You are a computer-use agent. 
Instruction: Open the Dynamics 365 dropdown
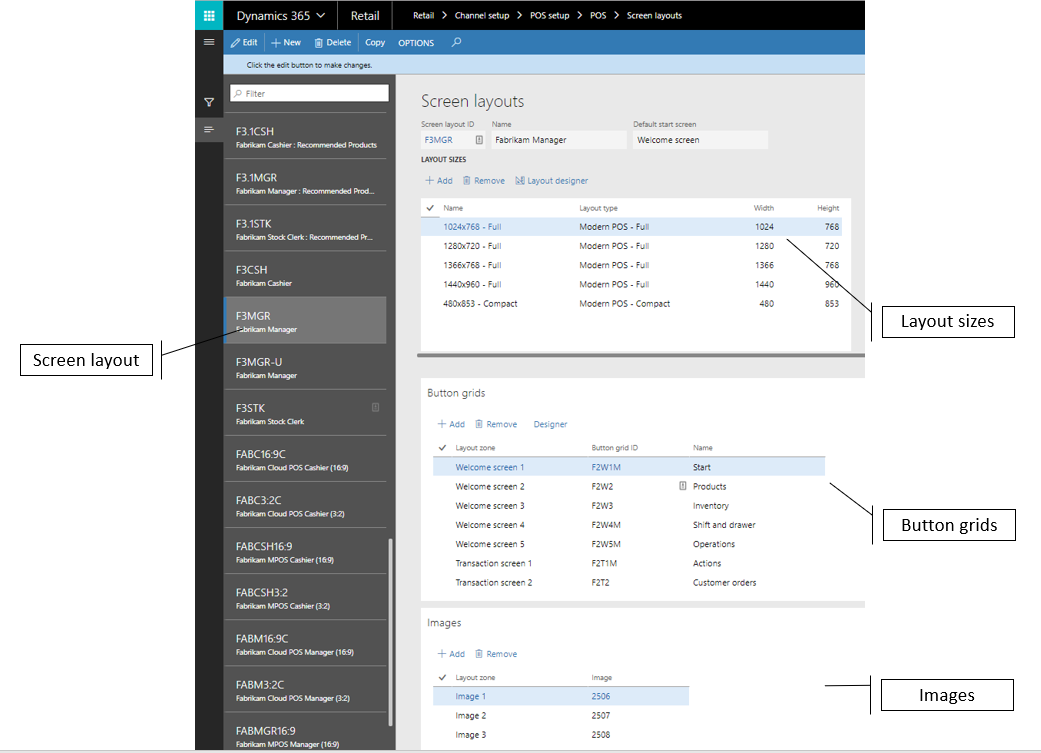282,15
